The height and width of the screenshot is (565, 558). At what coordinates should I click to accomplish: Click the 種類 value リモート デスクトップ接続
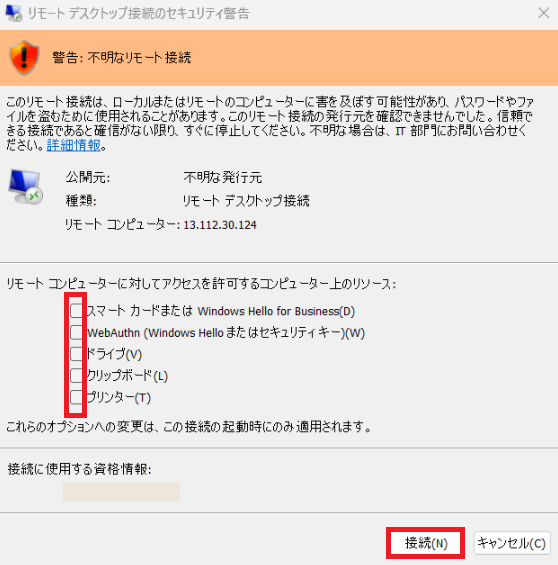pyautogui.click(x=246, y=201)
